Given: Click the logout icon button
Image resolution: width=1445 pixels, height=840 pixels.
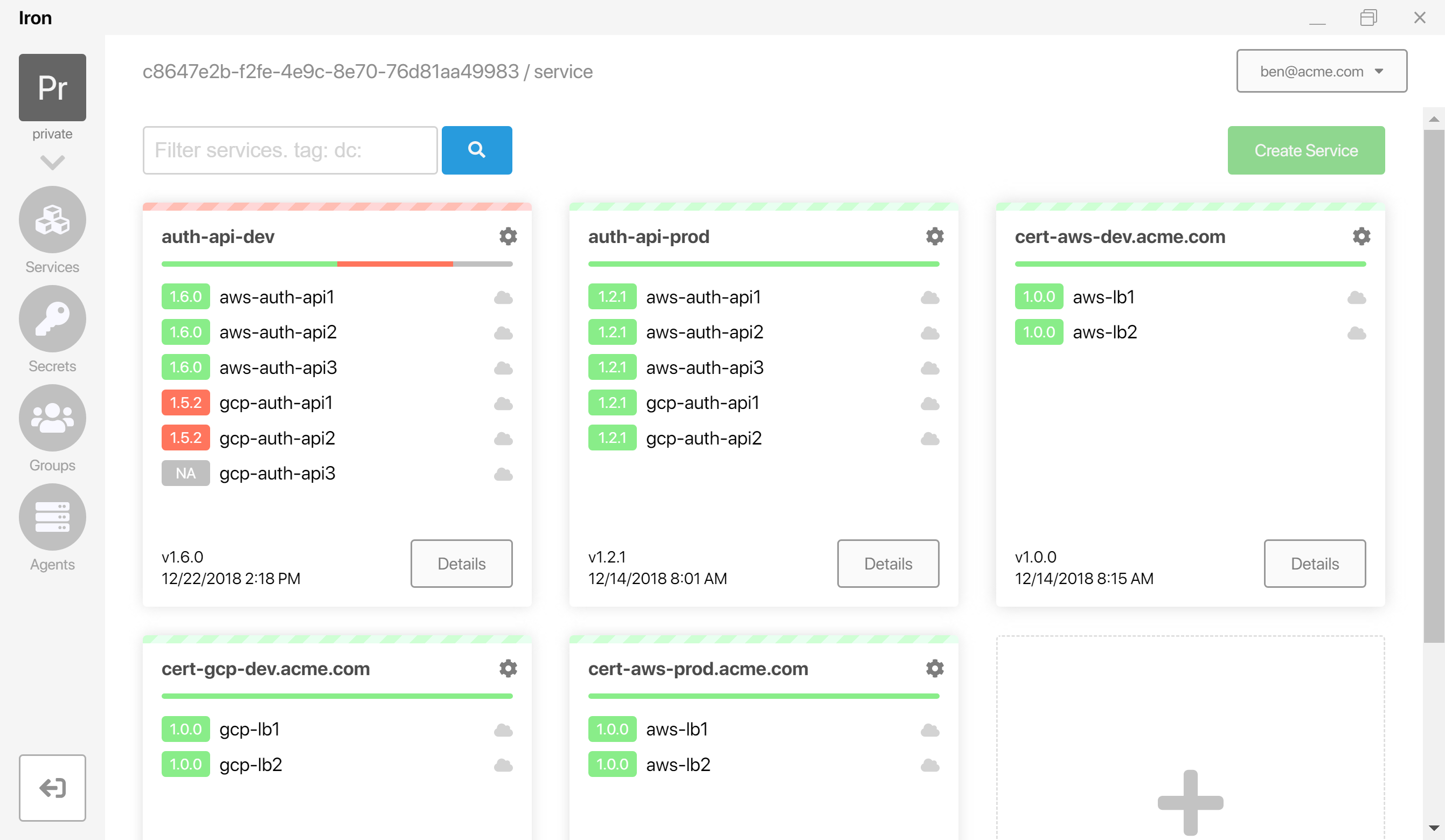Looking at the screenshot, I should [52, 788].
